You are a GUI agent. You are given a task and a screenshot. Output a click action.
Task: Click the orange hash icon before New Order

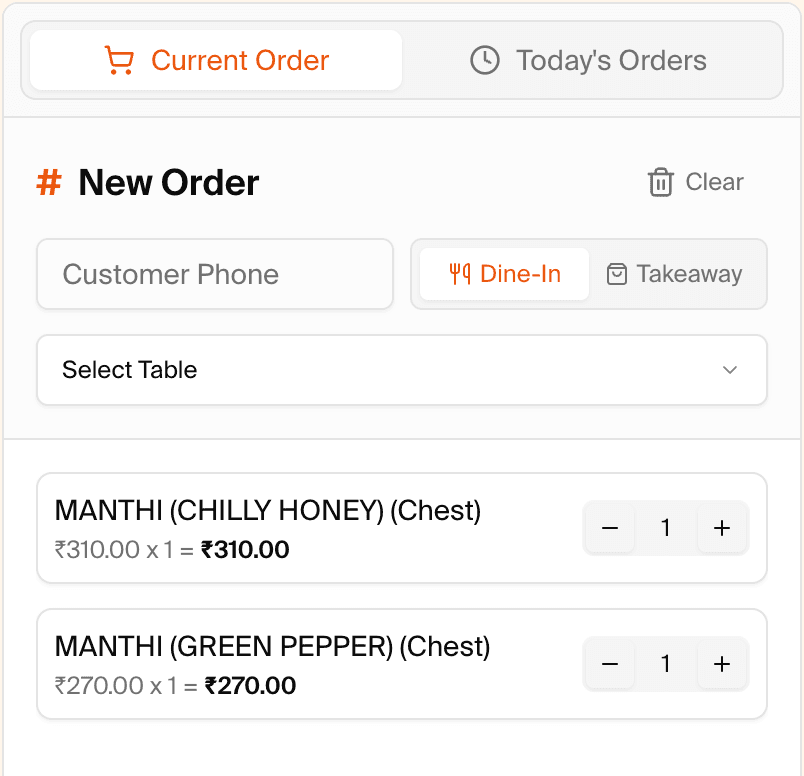point(48,182)
